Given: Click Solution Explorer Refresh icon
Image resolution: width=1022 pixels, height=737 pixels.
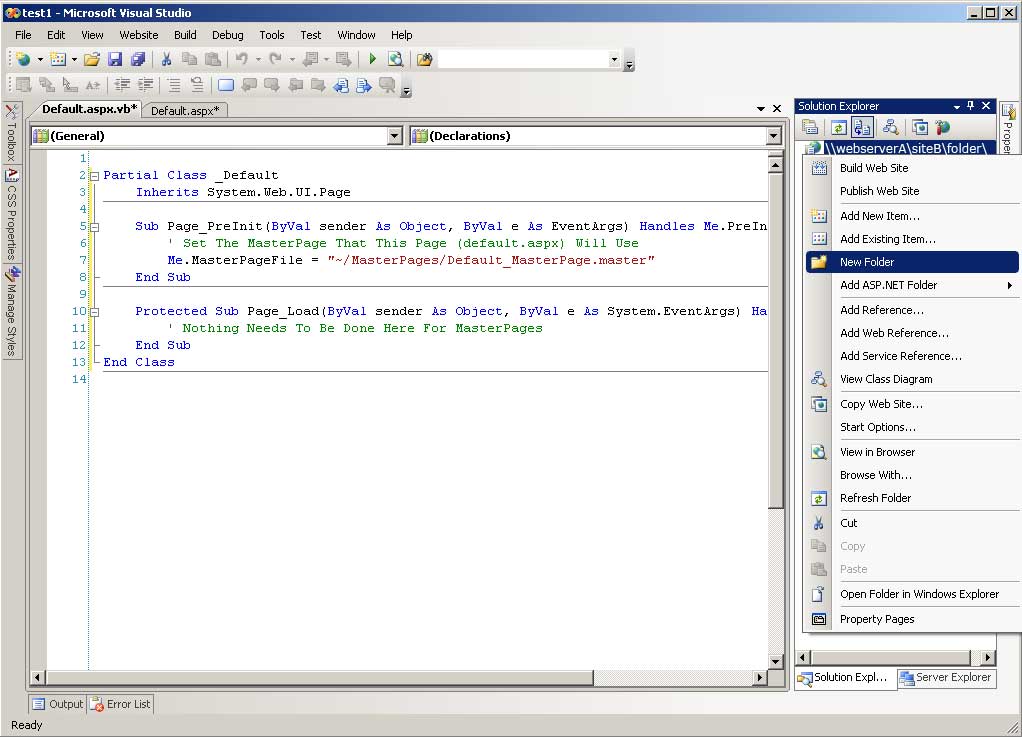Looking at the screenshot, I should click(839, 127).
